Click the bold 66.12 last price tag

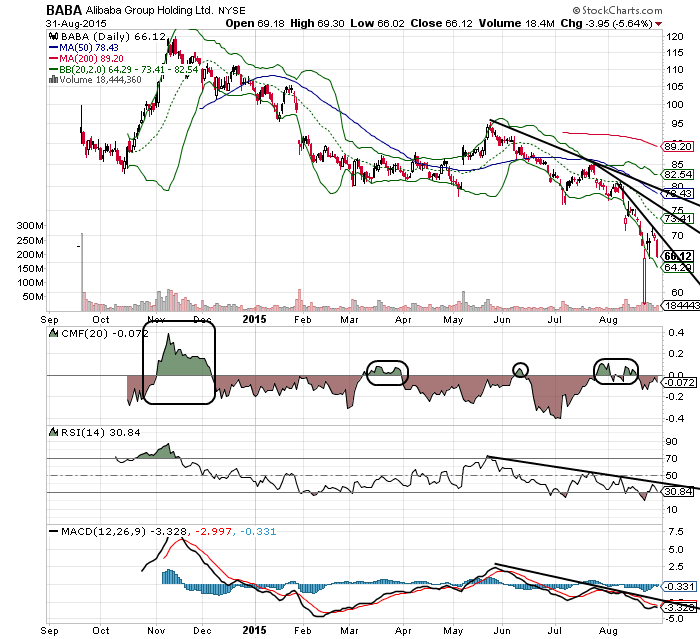click(678, 256)
